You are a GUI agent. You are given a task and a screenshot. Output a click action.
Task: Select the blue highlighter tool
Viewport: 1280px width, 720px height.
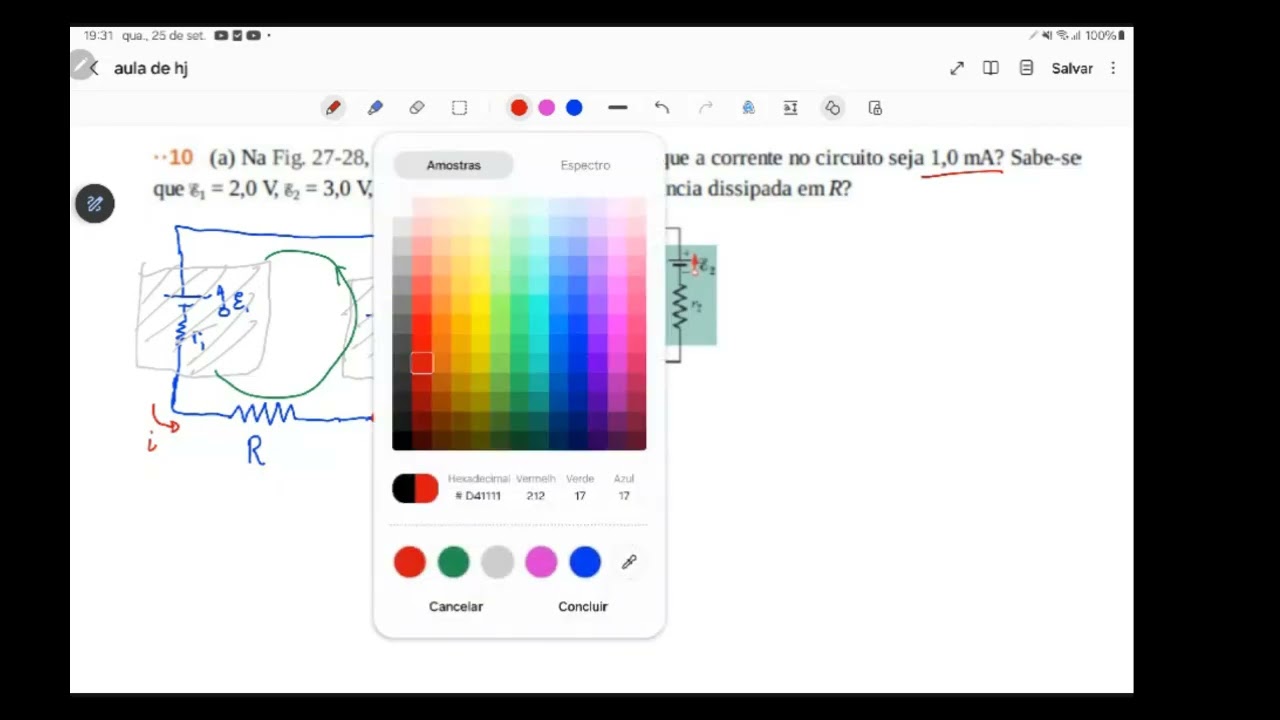coord(375,108)
